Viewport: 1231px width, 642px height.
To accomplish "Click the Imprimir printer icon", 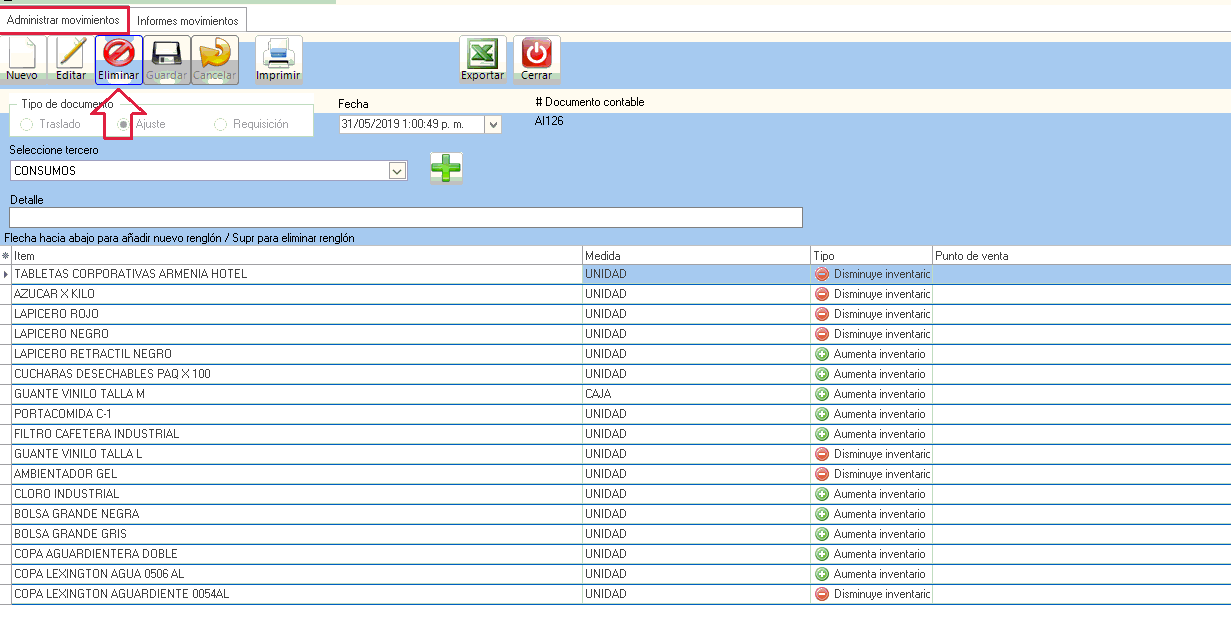I will (x=278, y=59).
